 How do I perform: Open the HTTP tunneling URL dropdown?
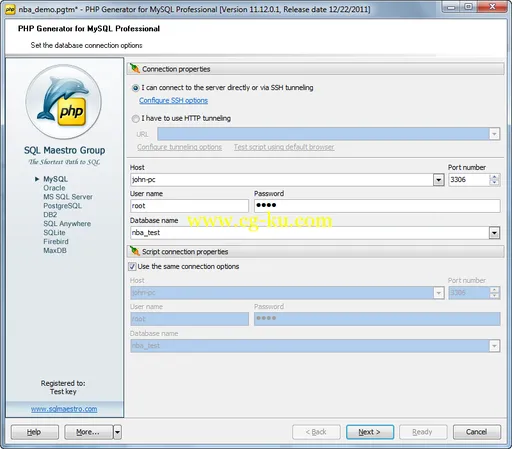[494, 134]
